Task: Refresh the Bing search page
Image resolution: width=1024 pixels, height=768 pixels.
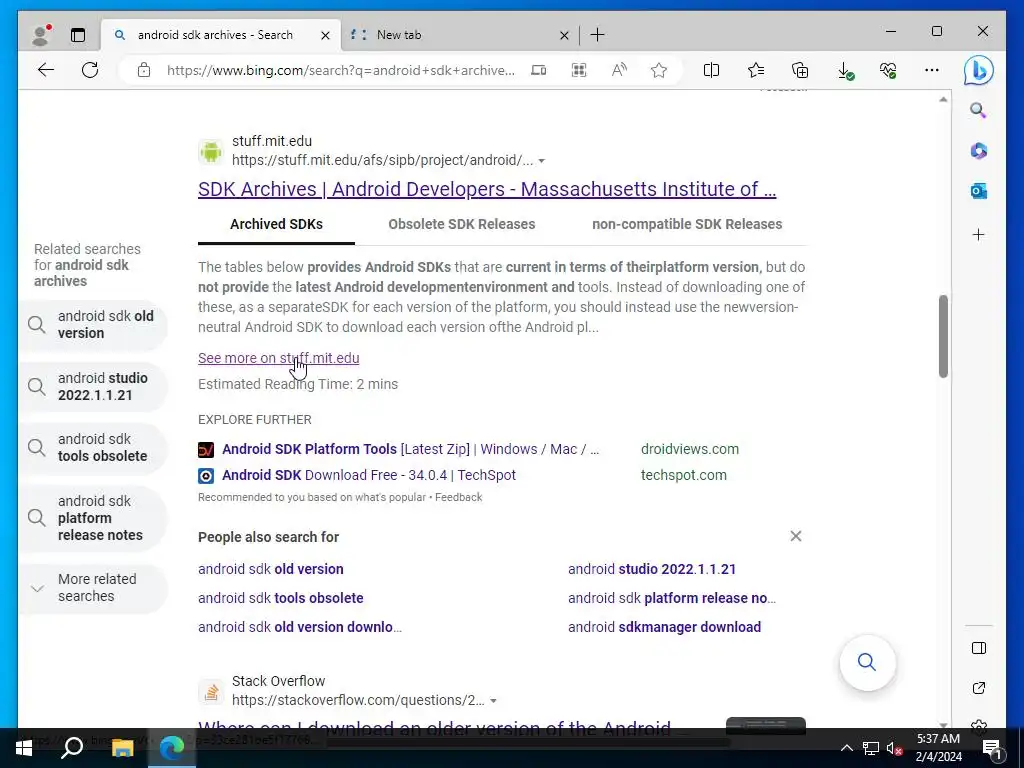Action: click(90, 70)
